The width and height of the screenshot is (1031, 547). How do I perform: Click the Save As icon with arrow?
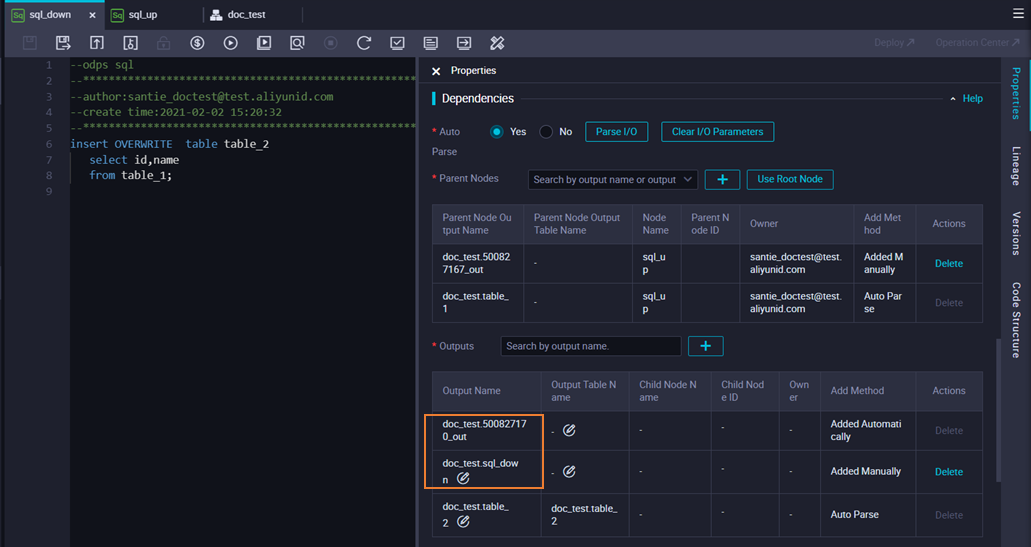(63, 43)
